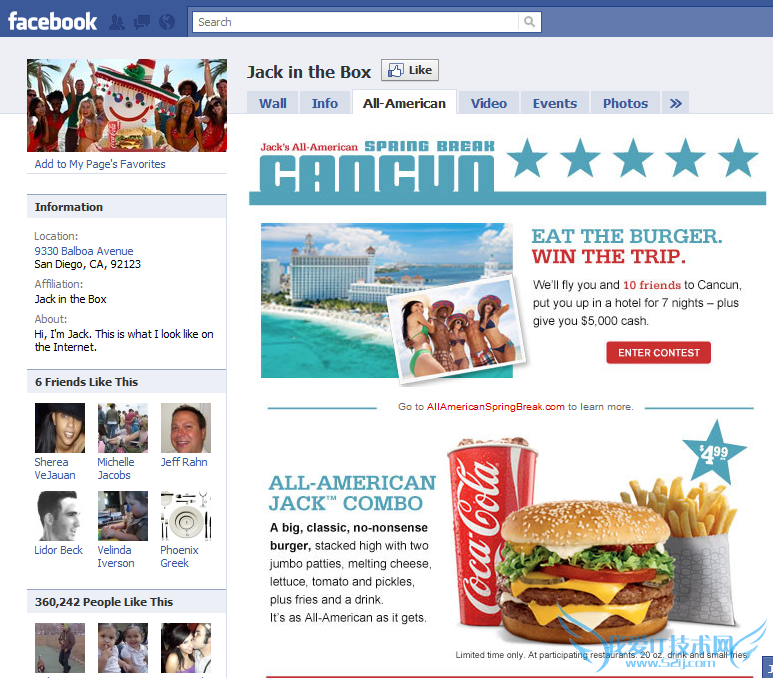Viewport: 773px width, 678px height.
Task: Click the facebook logo
Action: (x=52, y=21)
